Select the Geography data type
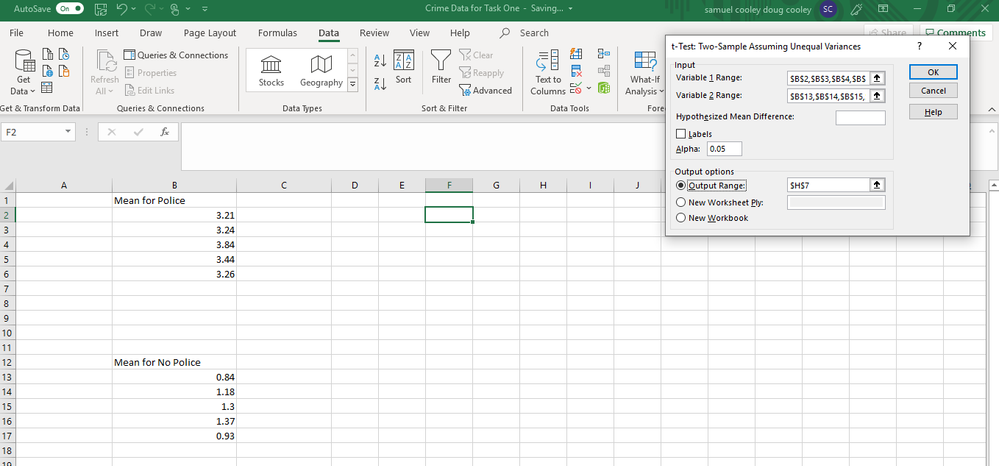 321,71
